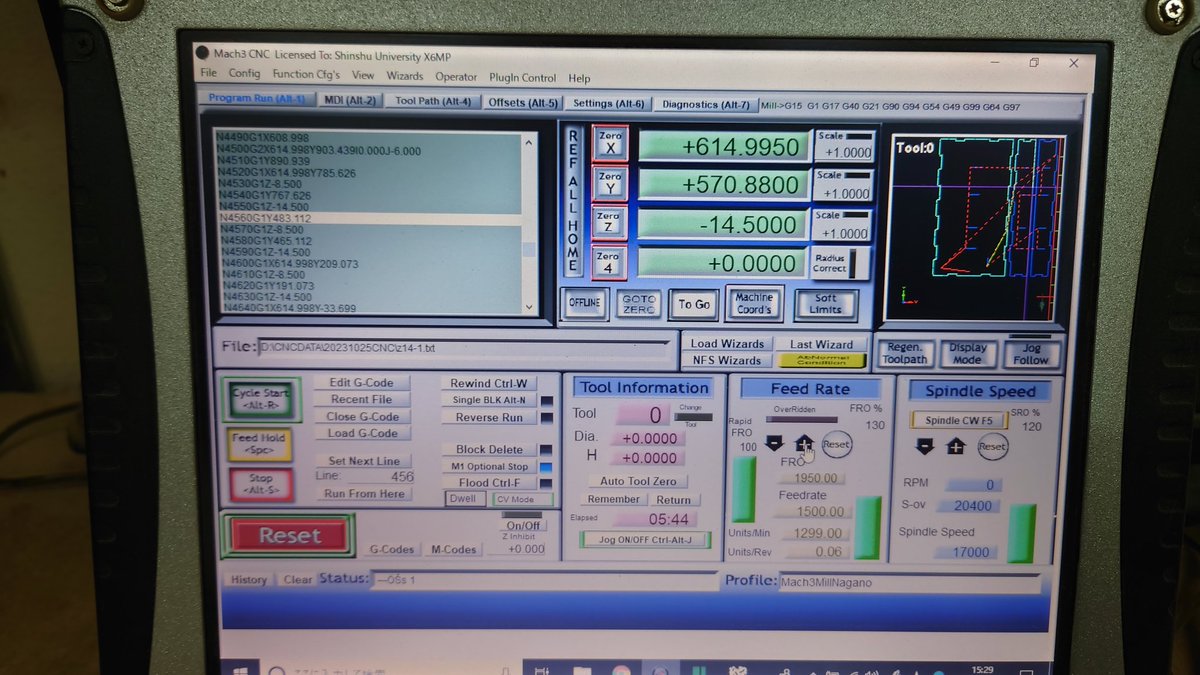Click Regen. Toolpath

pyautogui.click(x=905, y=353)
